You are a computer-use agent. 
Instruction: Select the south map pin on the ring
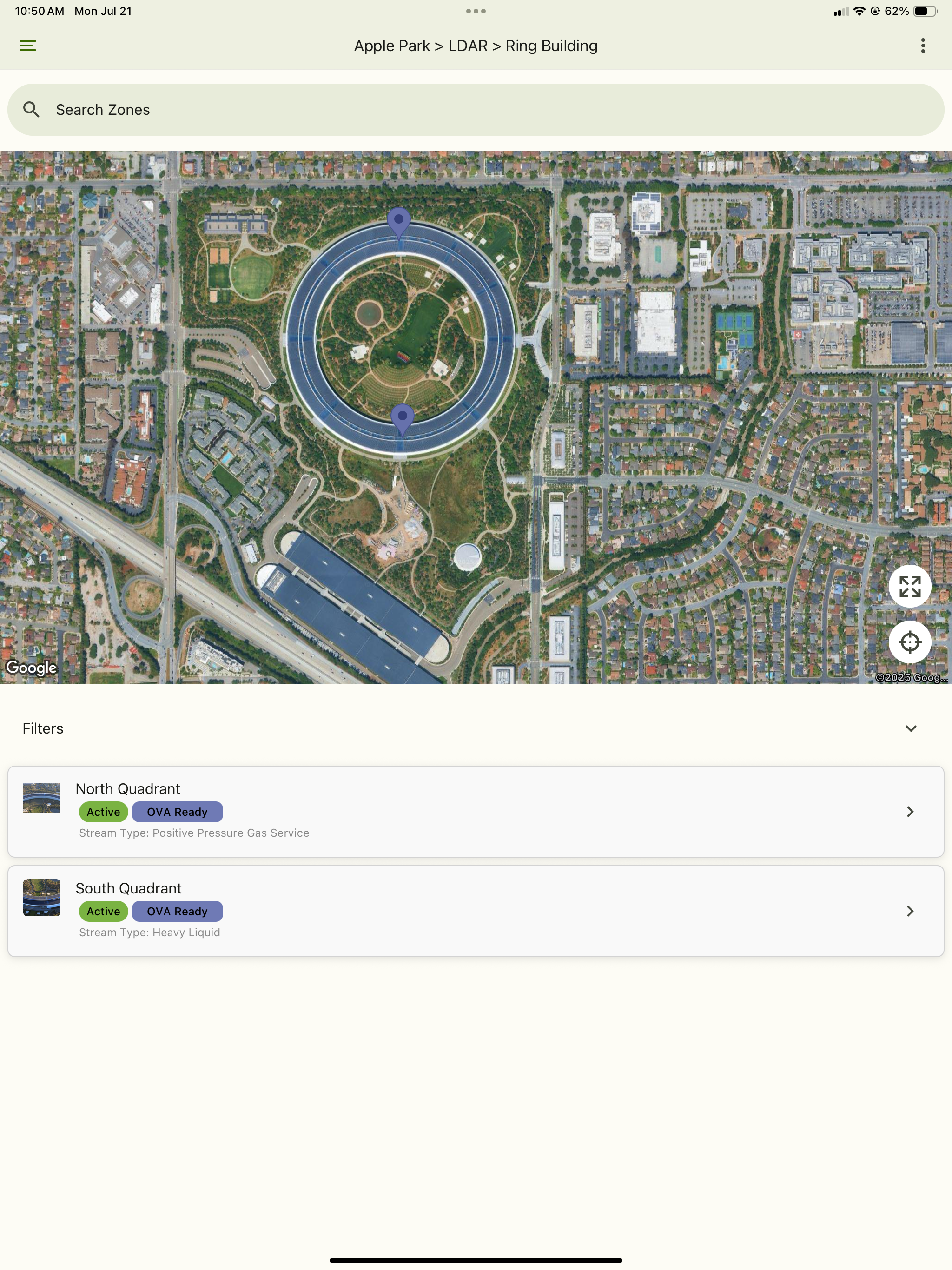tap(402, 419)
